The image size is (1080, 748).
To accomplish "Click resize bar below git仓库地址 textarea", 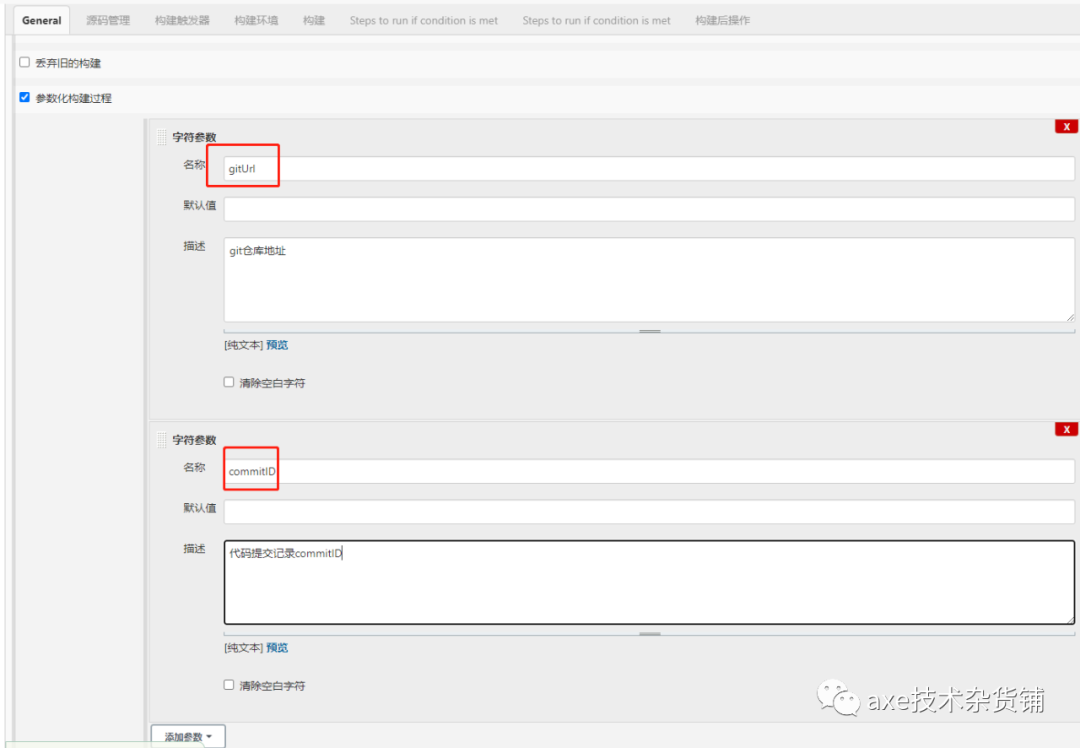I will [x=649, y=331].
